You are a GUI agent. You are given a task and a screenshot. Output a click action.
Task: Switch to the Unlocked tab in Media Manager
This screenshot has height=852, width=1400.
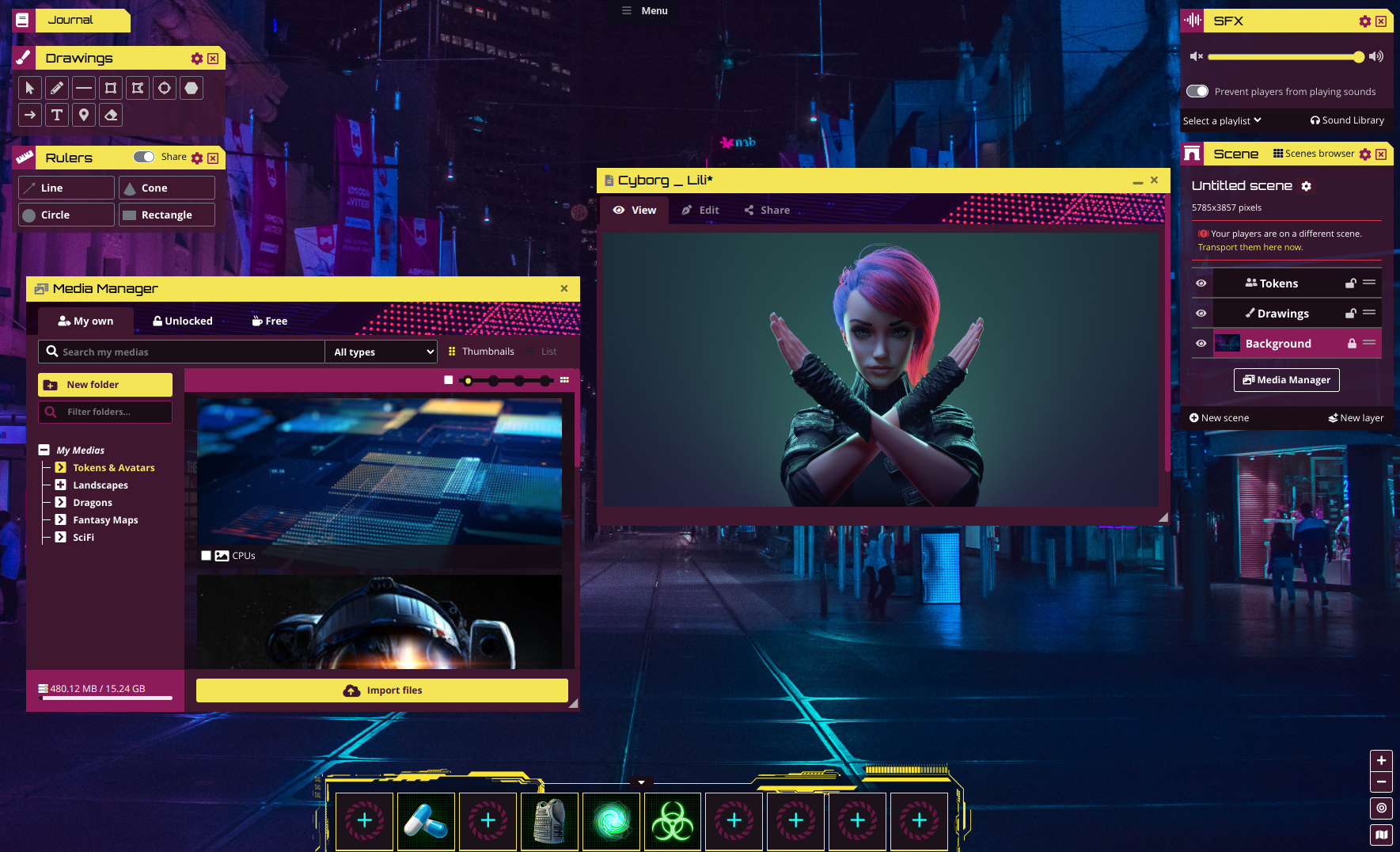pos(182,321)
